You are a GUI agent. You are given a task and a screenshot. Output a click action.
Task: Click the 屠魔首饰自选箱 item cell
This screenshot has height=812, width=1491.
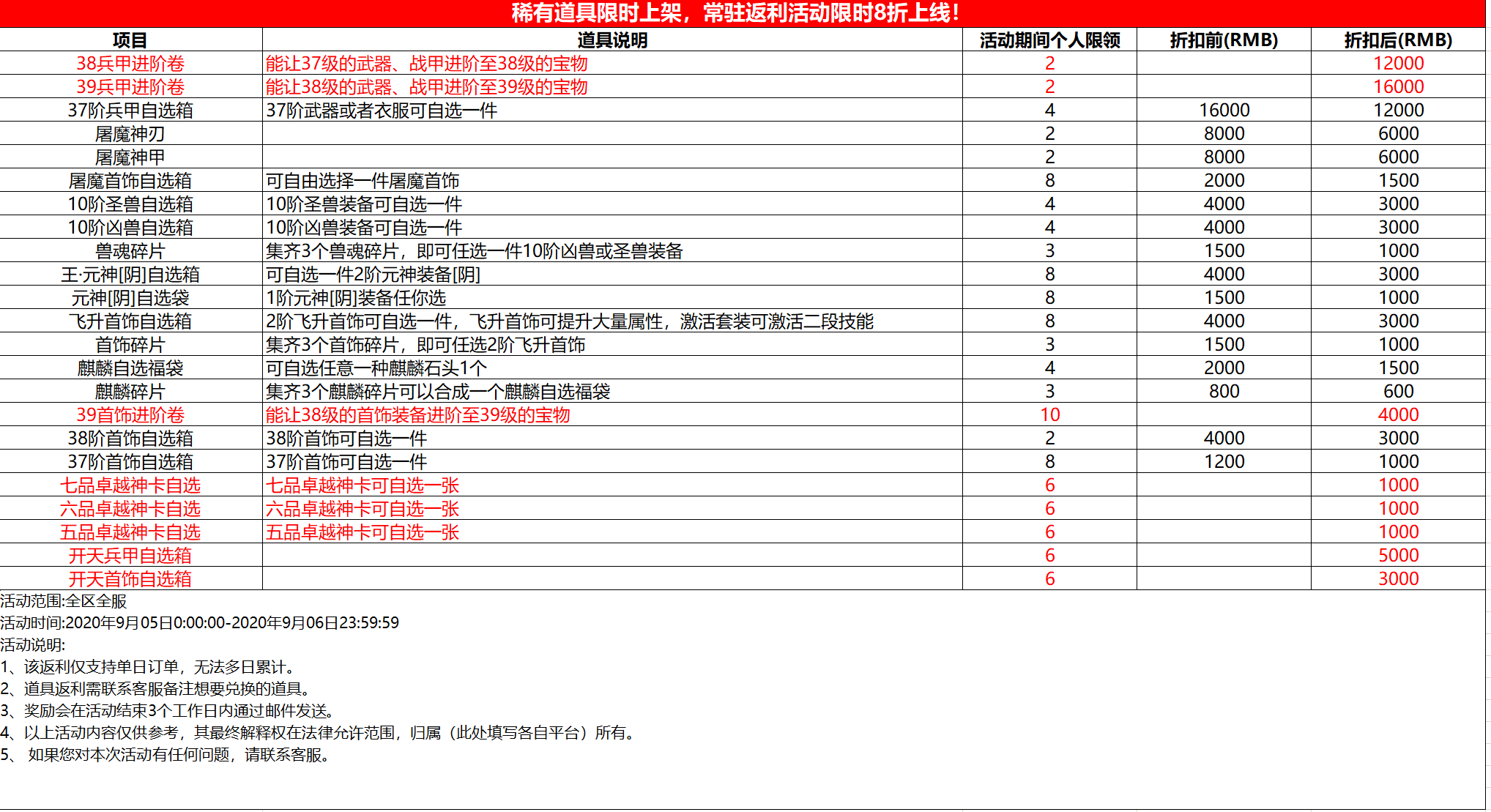130,180
